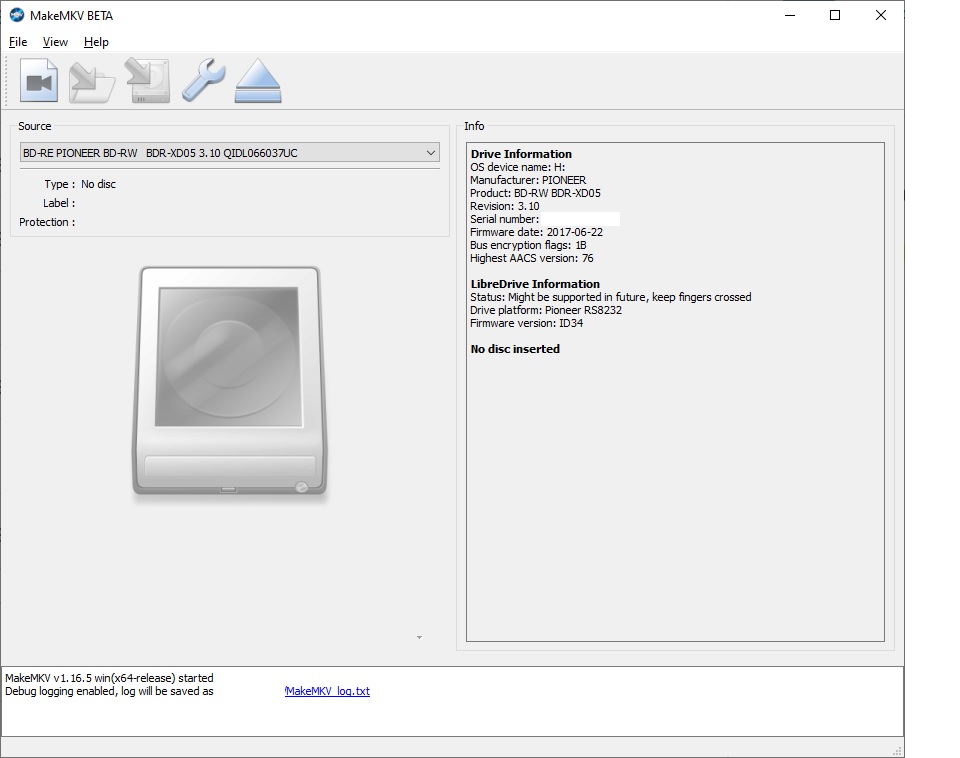The width and height of the screenshot is (960, 758).
Task: Click the small arrow below the drive image
Action: click(419, 637)
